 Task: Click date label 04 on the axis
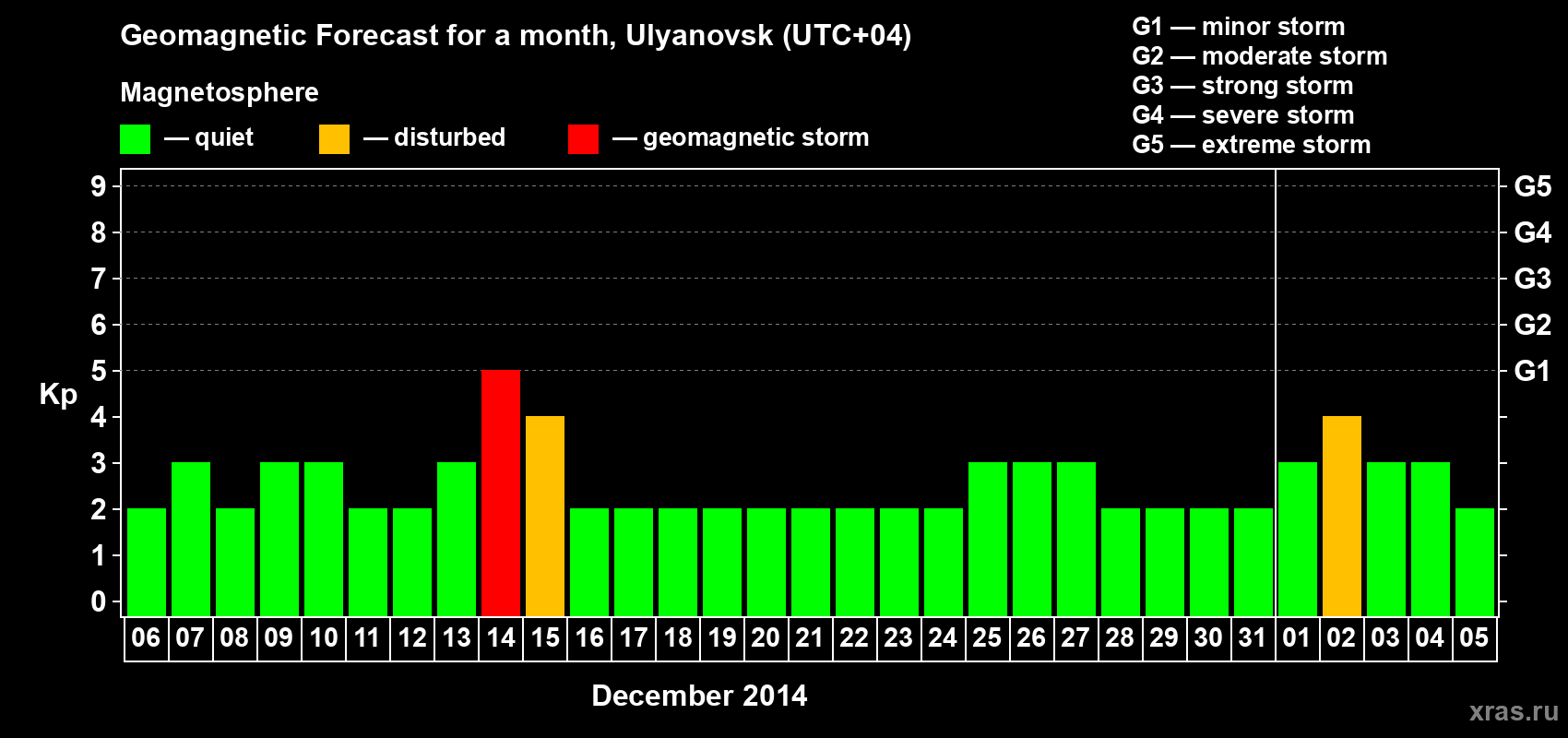[1430, 637]
